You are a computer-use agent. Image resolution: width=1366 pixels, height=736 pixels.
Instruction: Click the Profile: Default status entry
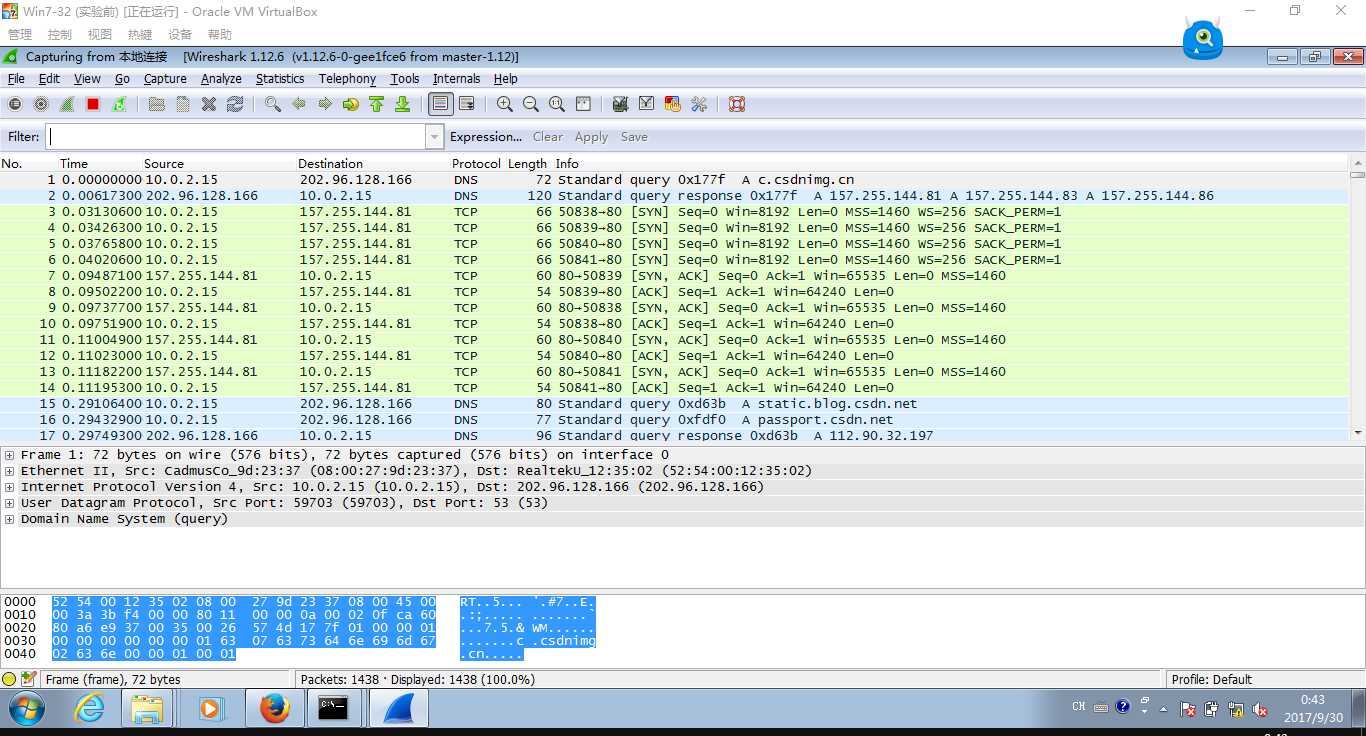(1211, 679)
